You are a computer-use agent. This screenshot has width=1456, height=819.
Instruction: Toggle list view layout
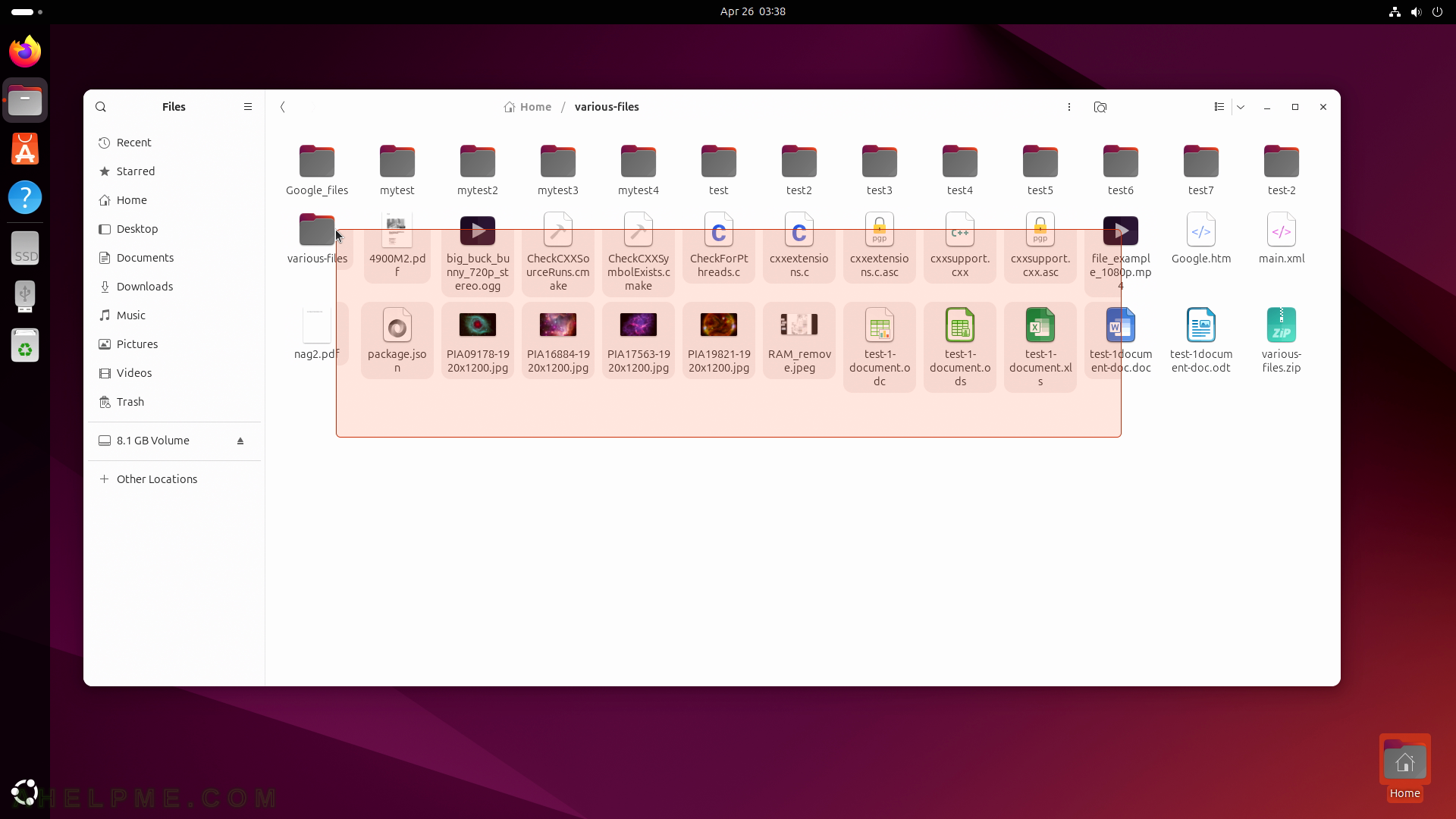click(x=1219, y=107)
